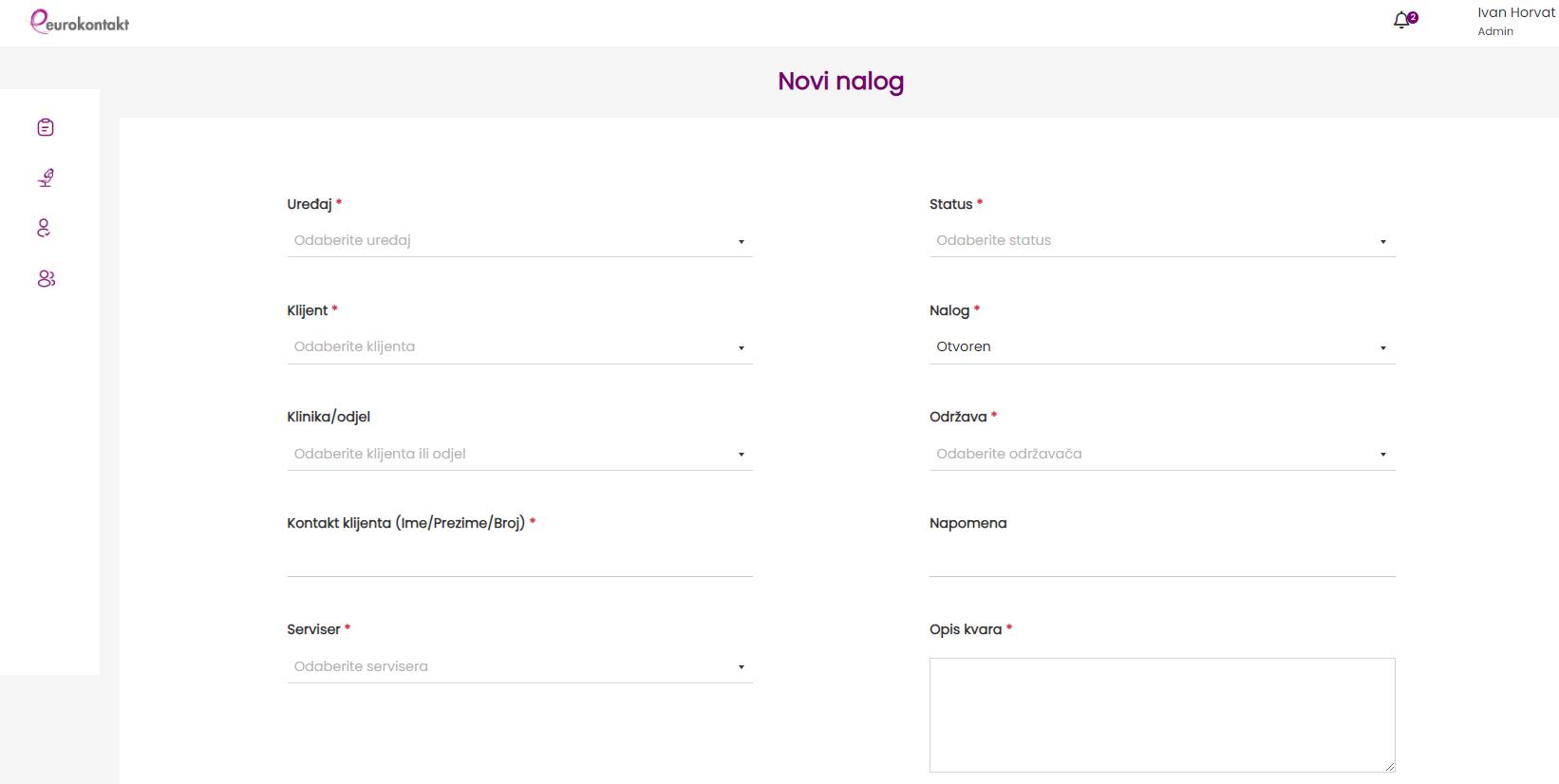Click the Eurokontakt logo
This screenshot has height=784, width=1559.
80,22
